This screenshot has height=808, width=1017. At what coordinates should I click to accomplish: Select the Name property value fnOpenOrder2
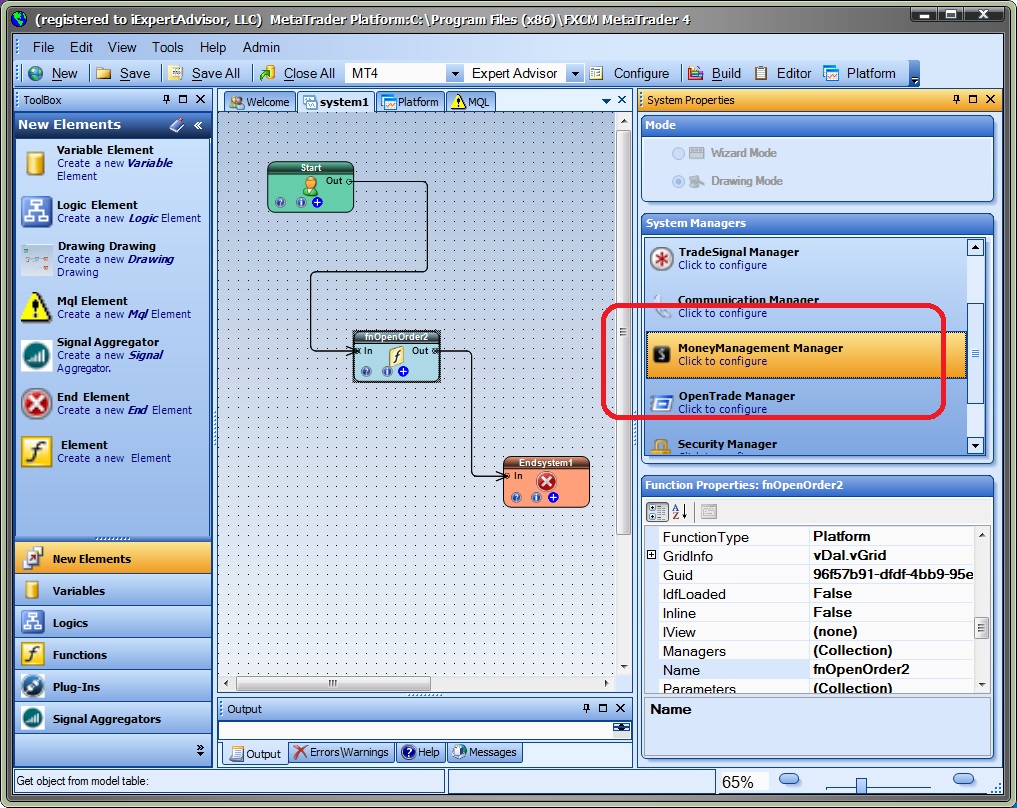(861, 669)
